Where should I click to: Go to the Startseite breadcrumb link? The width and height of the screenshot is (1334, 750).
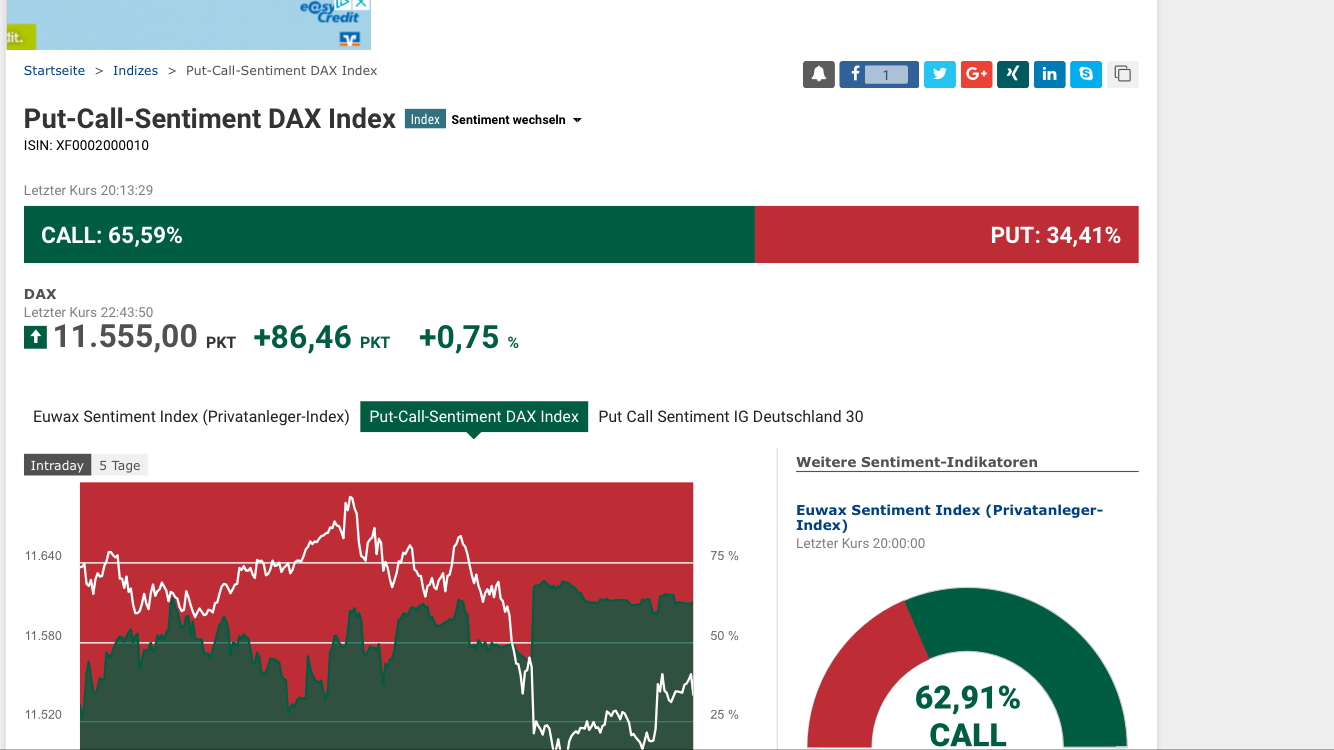click(x=54, y=71)
